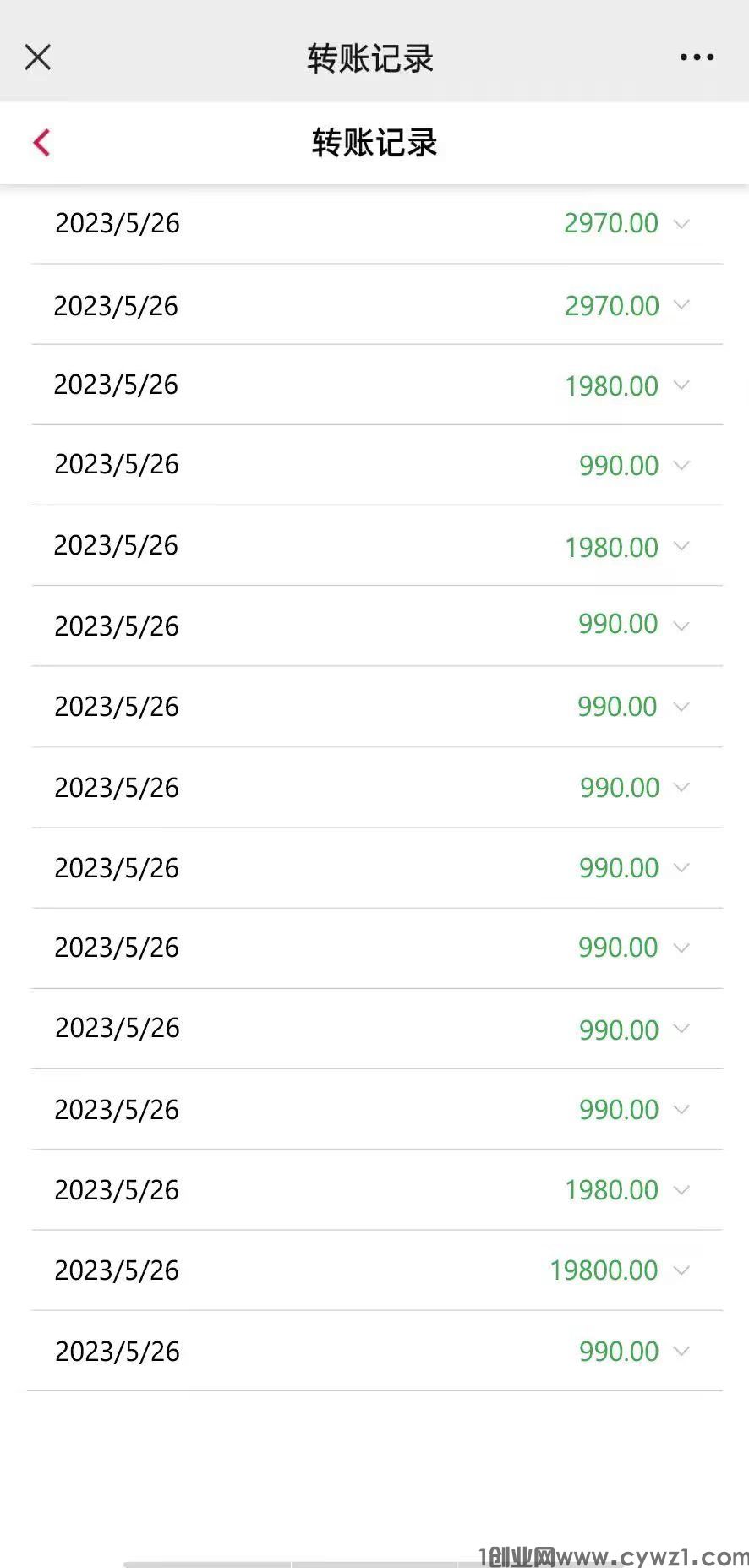
Task: Select the 19800.00 amount text
Action: 604,1270
